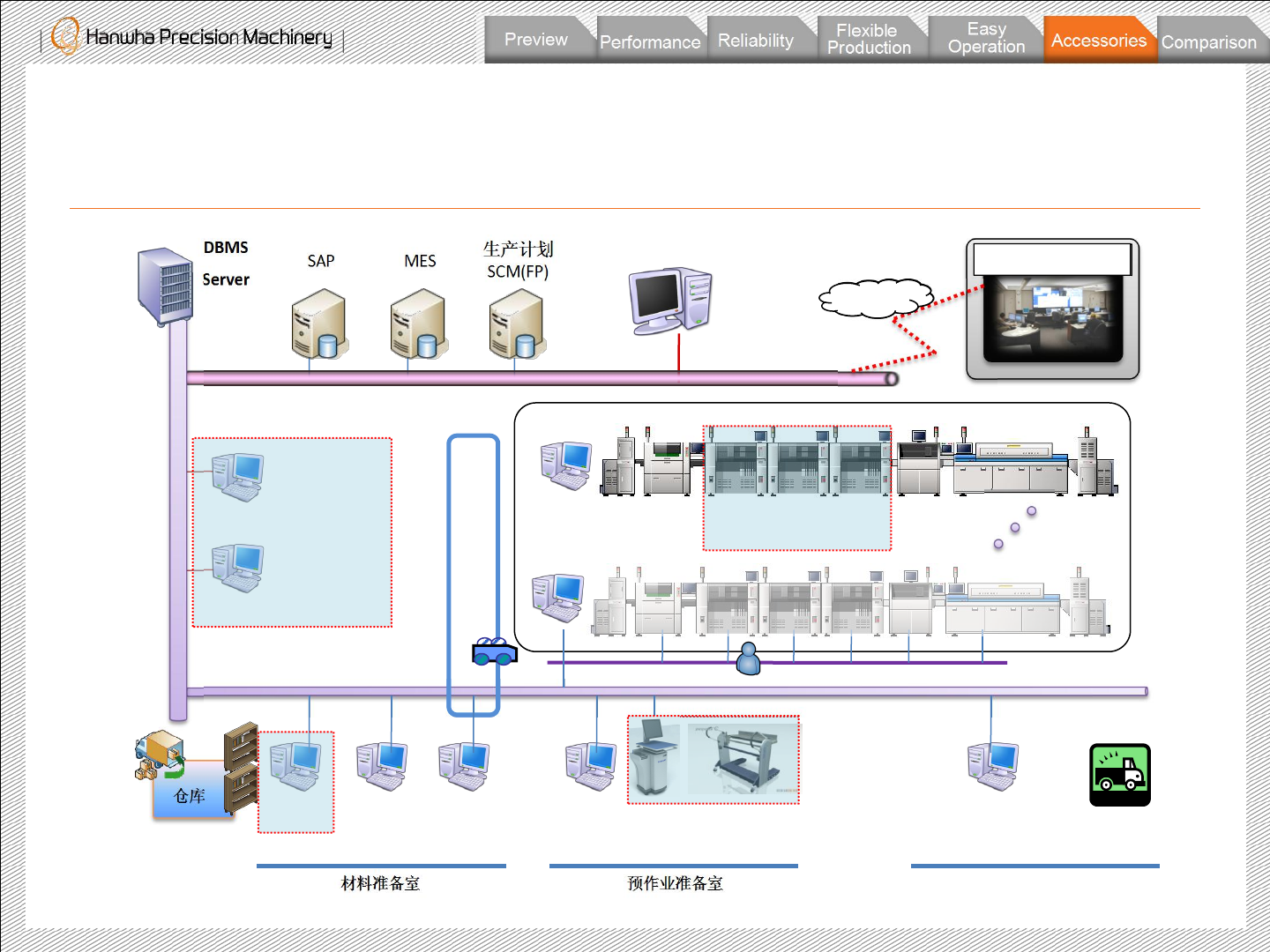
Task: Click the SCM(FP) text
Action: tap(518, 271)
